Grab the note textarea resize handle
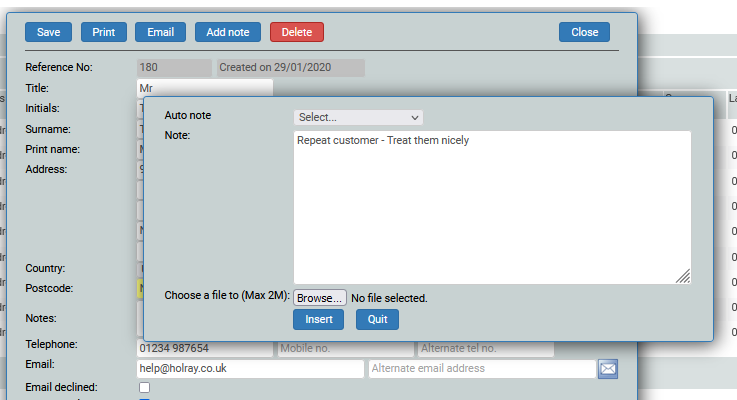Screen dimensions: 737x400 point(684,276)
